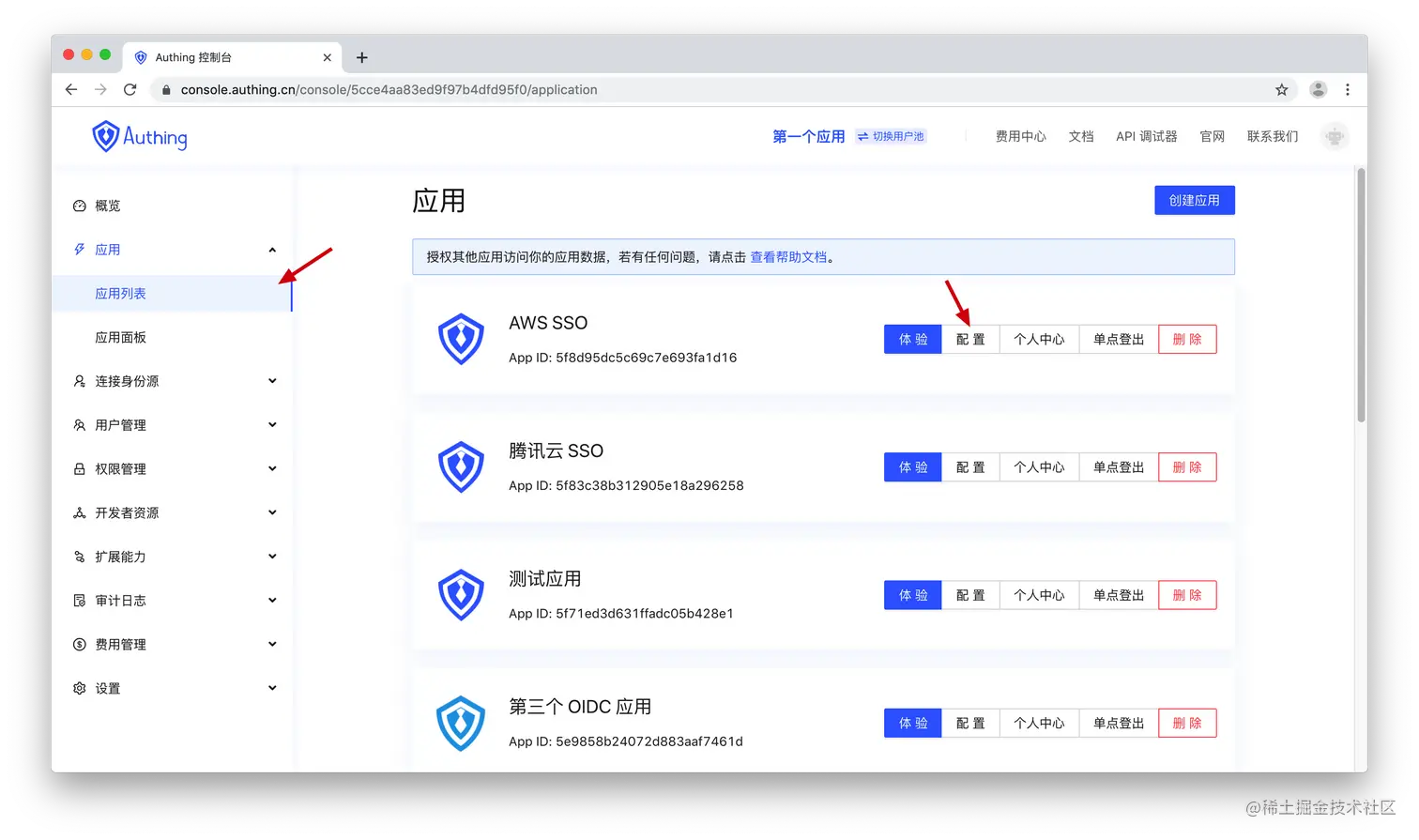This screenshot has height=840, width=1419.
Task: Open Chrome profile avatar icon
Action: click(x=1318, y=89)
